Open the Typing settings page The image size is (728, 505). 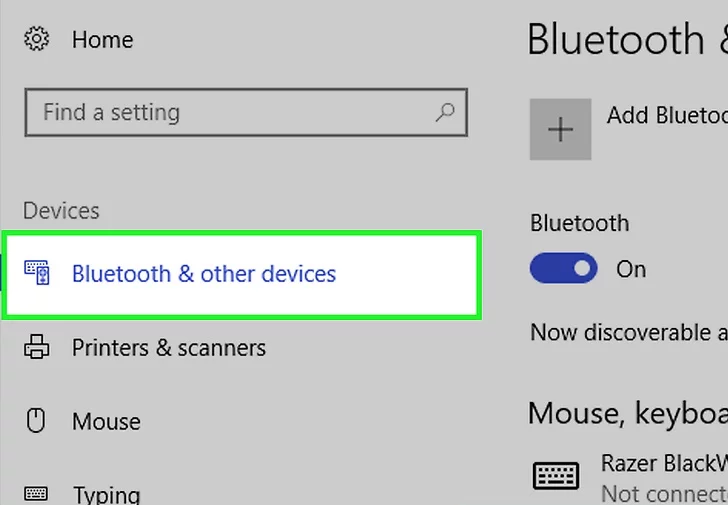click(106, 494)
